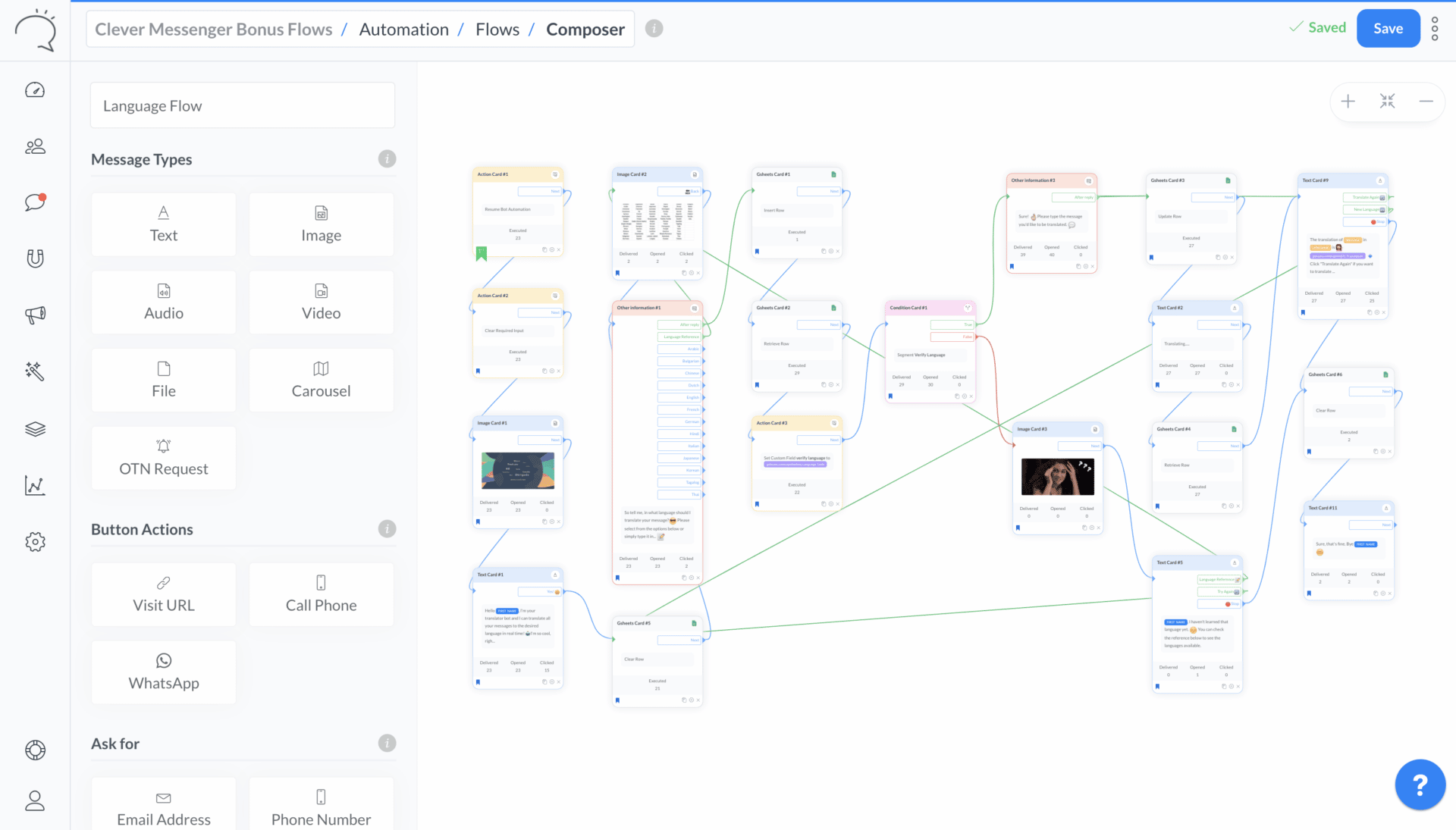Viewport: 1456px width, 830px height.
Task: Open the dashboard gauge icon in sidebar
Action: pyautogui.click(x=35, y=90)
